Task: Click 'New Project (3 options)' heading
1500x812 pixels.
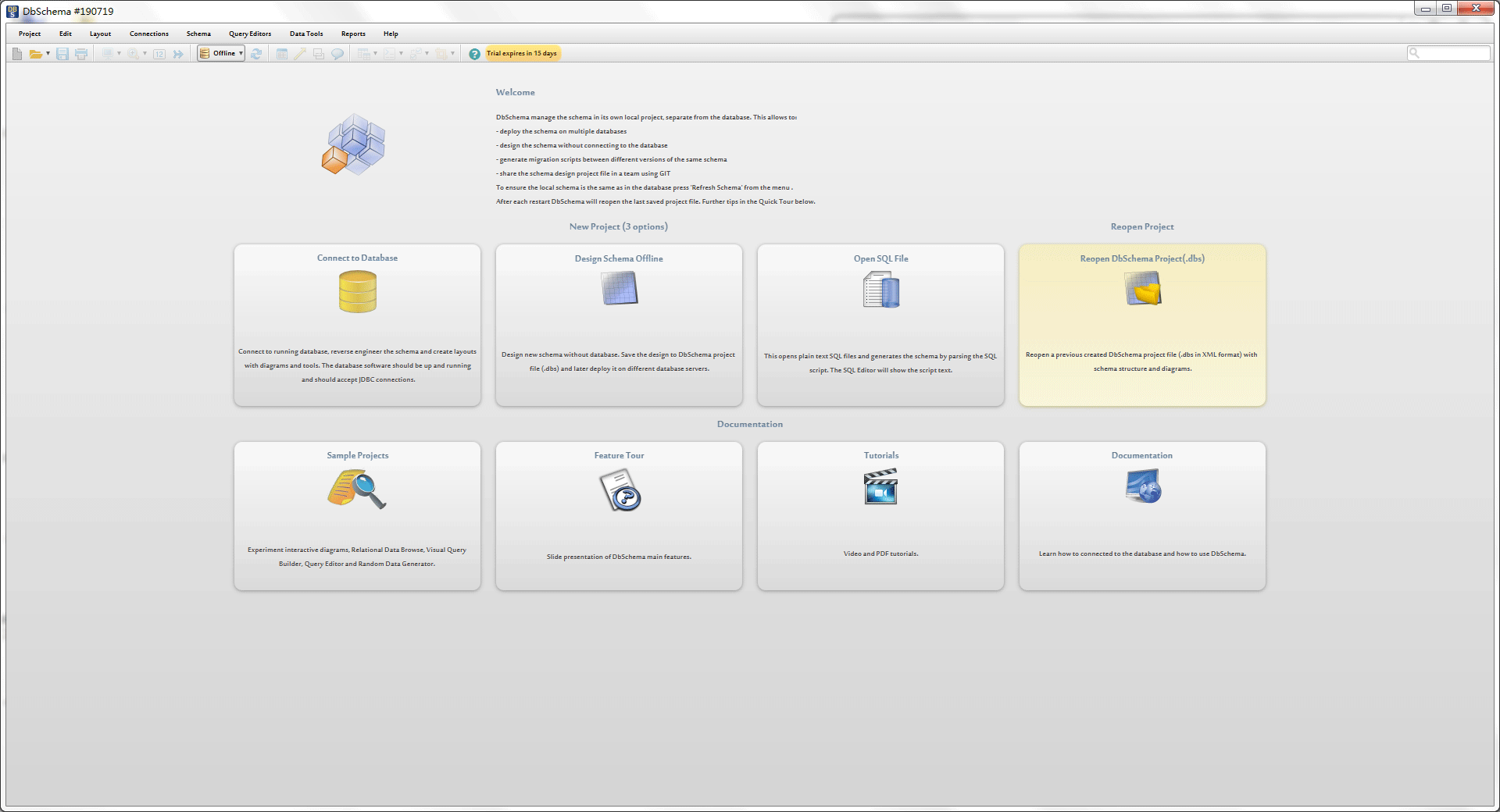Action: (618, 226)
